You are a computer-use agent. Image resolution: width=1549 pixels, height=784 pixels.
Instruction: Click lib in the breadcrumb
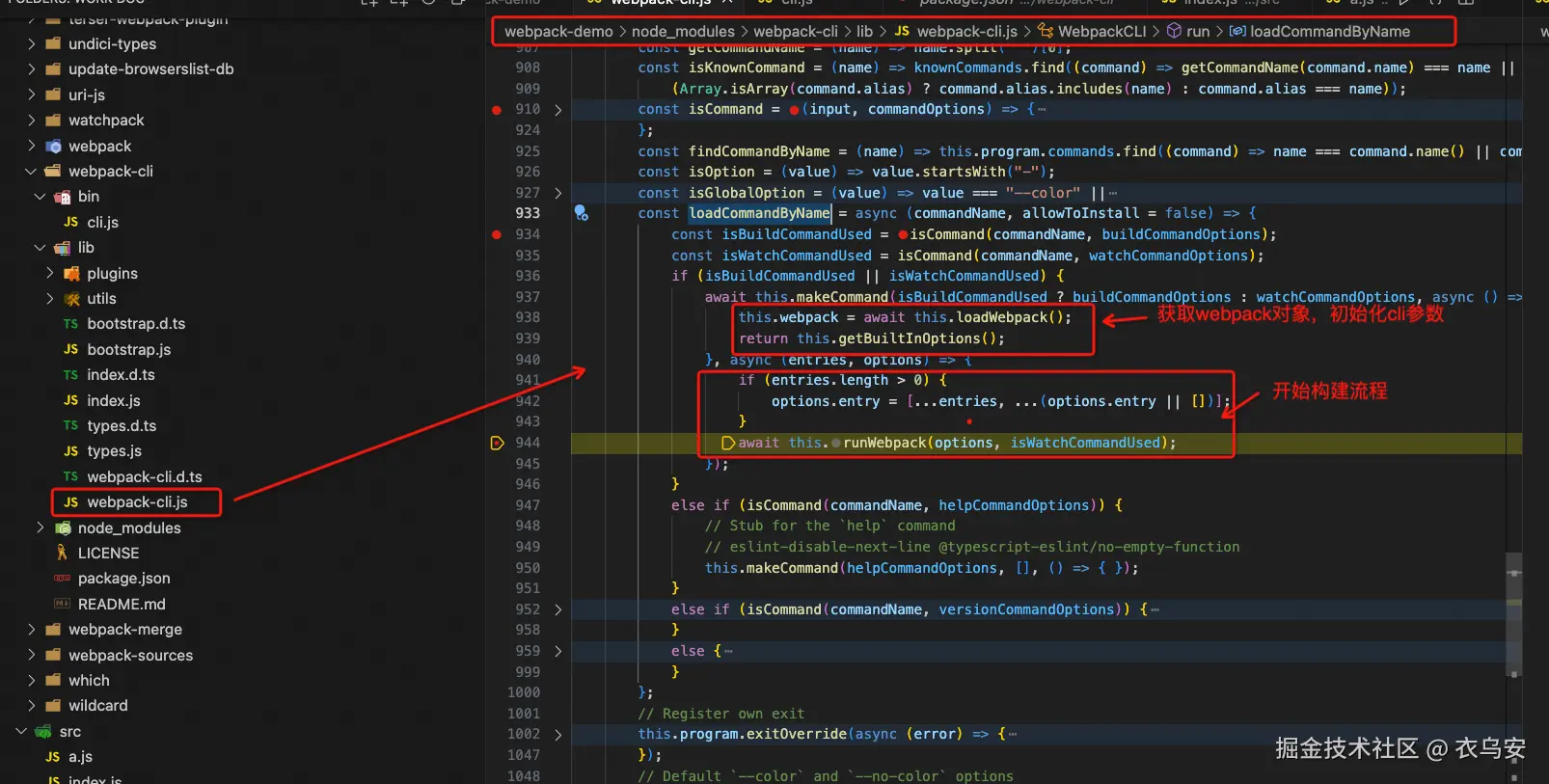pyautogui.click(x=864, y=32)
